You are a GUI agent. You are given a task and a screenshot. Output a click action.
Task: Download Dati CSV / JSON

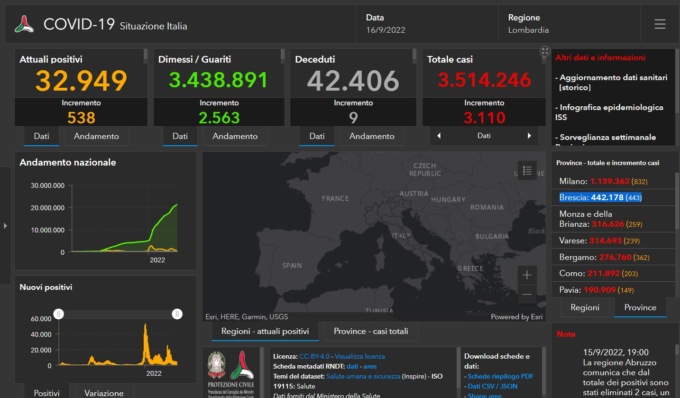click(492, 386)
